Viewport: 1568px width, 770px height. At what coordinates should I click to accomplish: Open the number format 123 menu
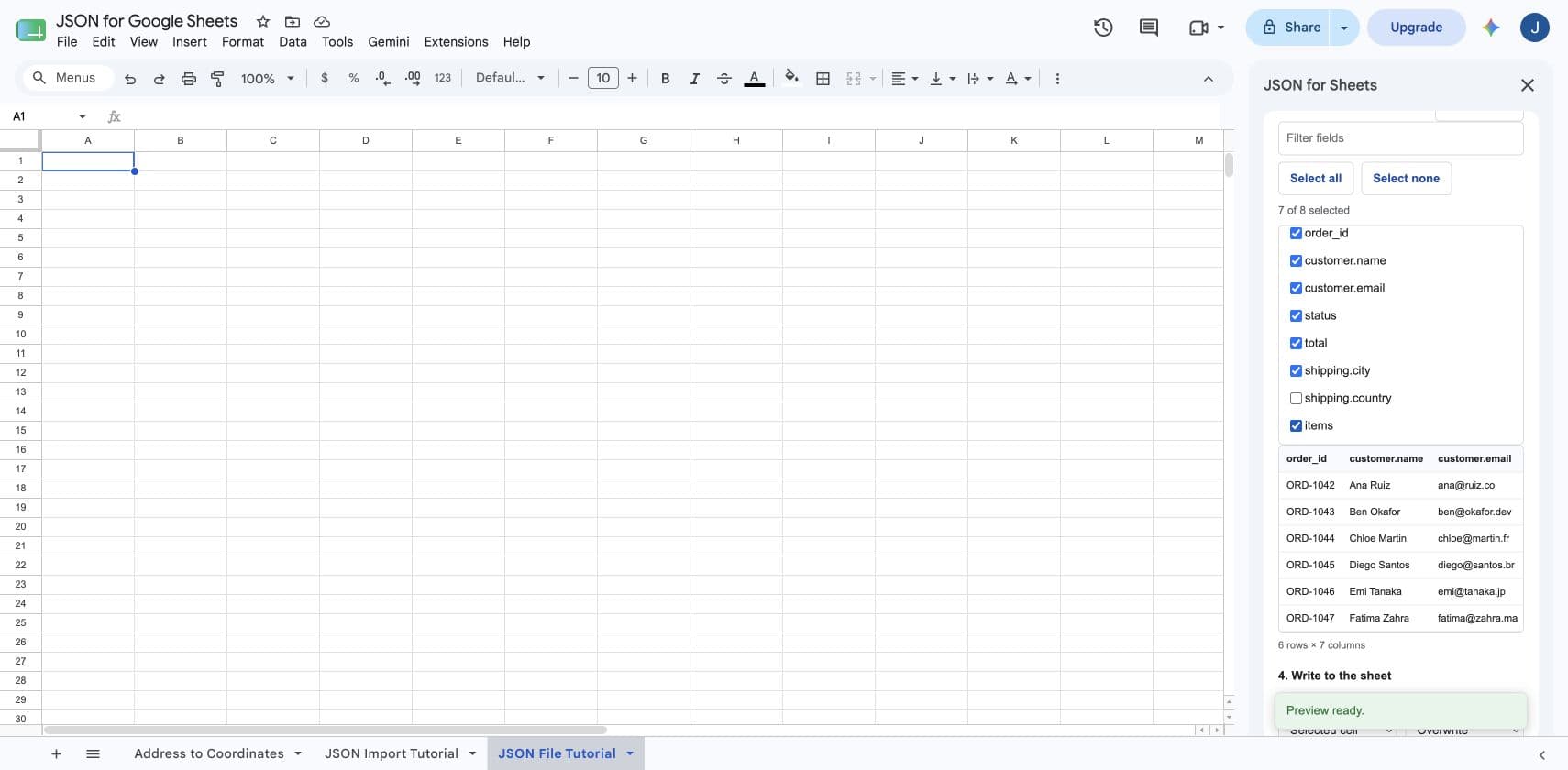(443, 78)
